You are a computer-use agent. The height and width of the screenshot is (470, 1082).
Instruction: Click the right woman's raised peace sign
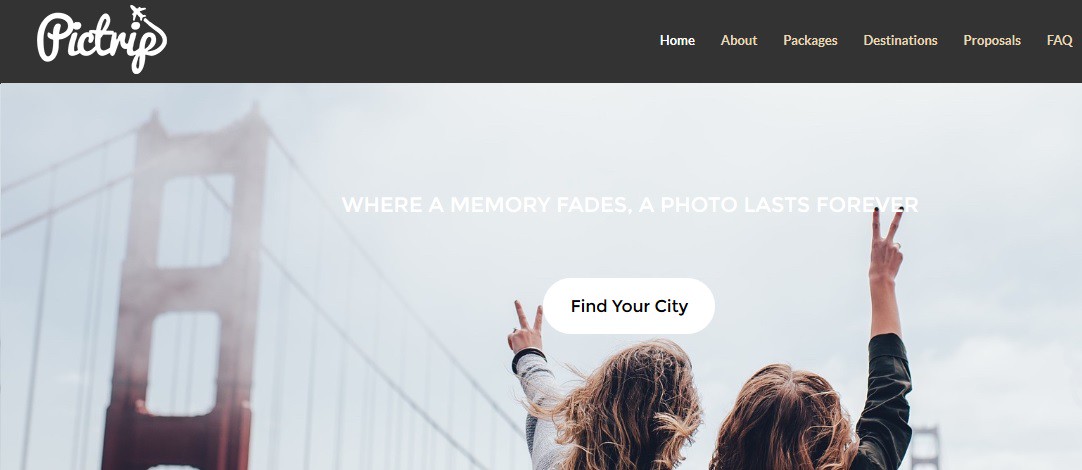coord(886,245)
